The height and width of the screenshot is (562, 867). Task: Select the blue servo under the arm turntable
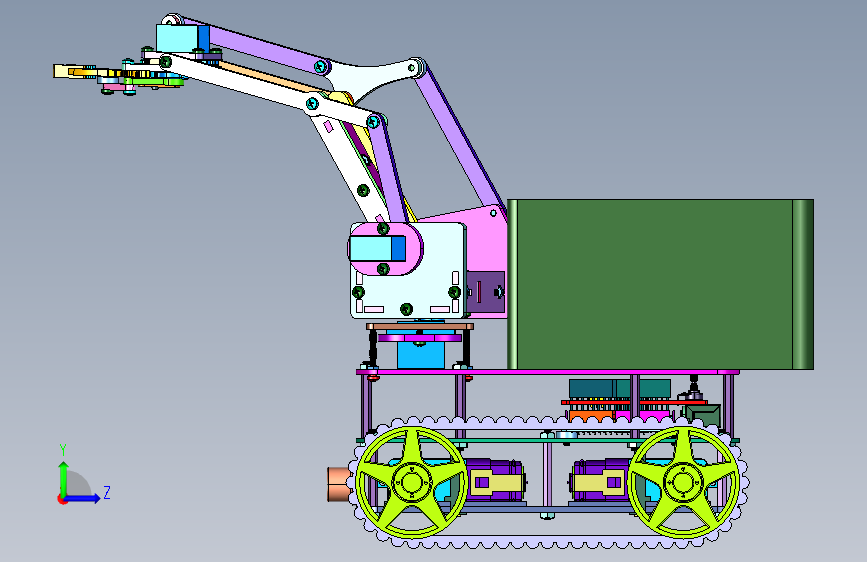coord(421,355)
